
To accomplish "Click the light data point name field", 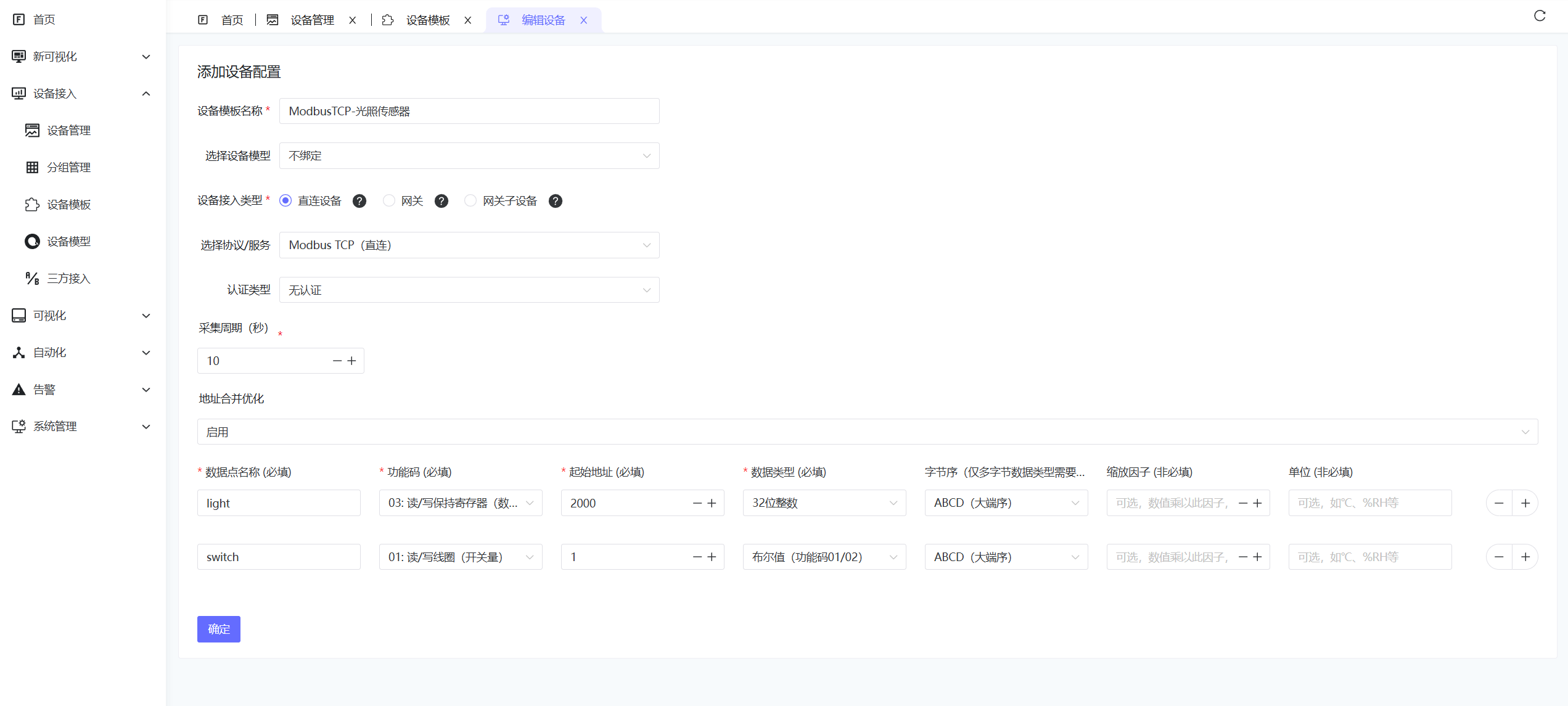I will [278, 503].
